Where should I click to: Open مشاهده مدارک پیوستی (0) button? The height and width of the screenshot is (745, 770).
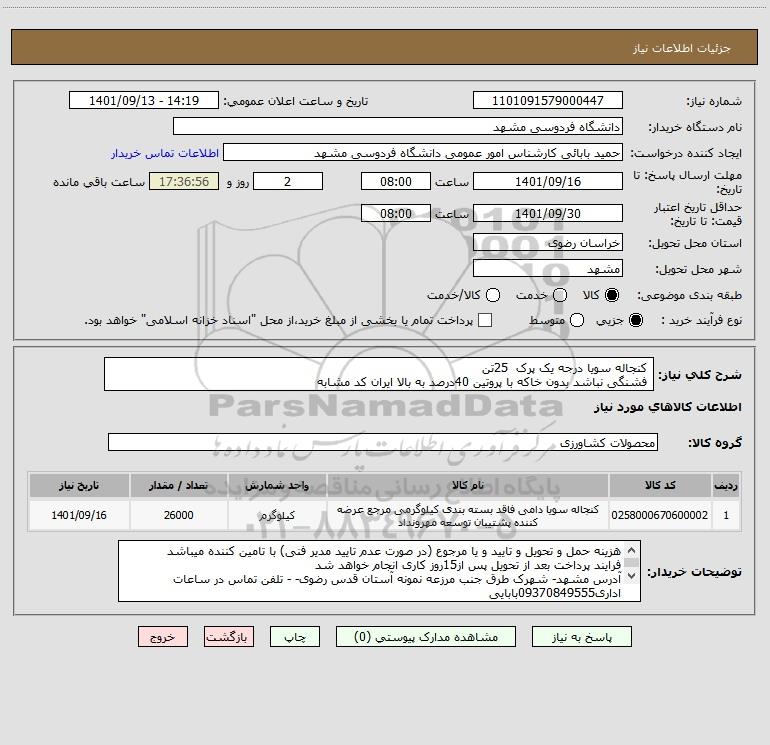(426, 637)
